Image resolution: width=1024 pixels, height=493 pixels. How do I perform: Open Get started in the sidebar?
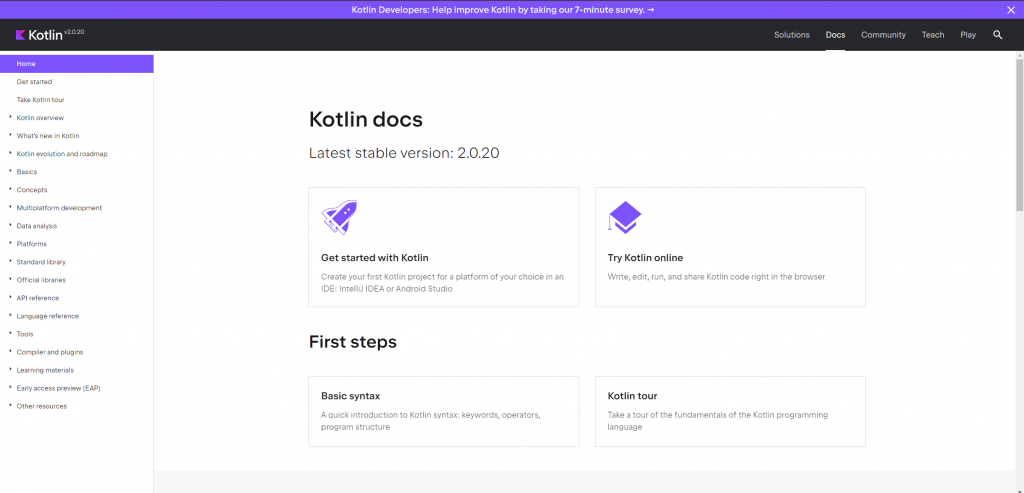click(x=34, y=82)
